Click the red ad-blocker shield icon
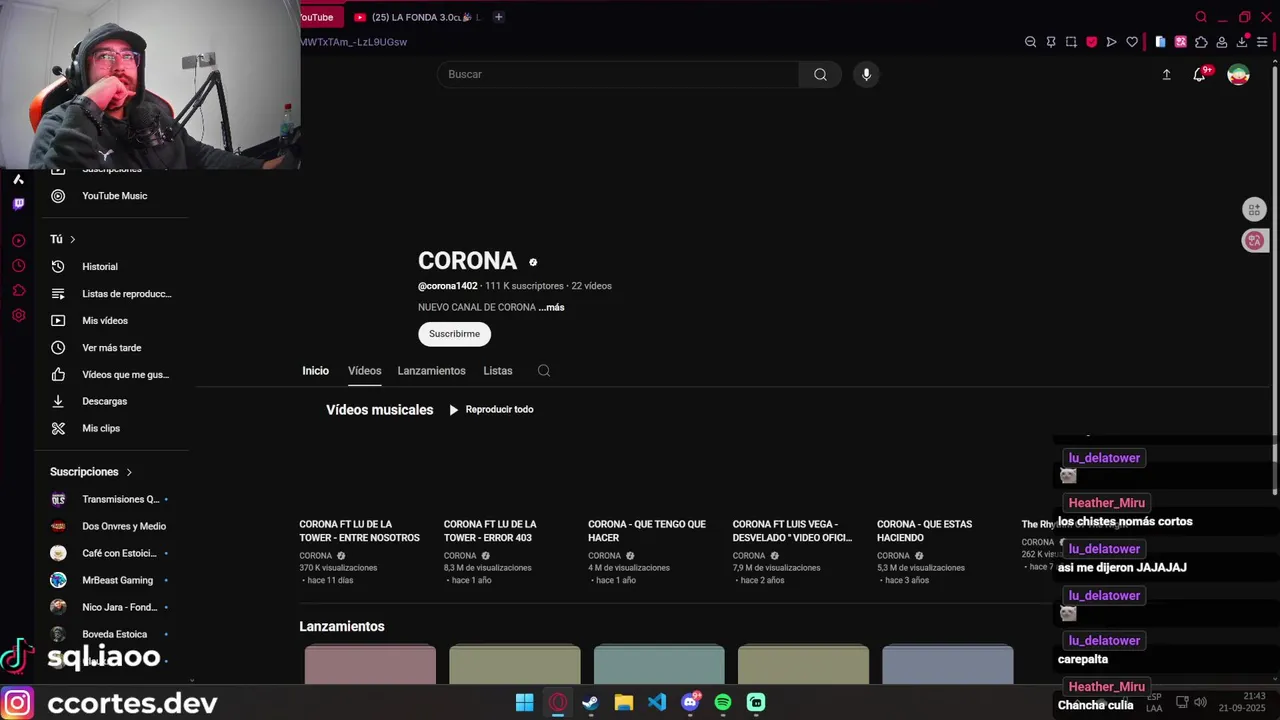 pyautogui.click(x=1091, y=42)
